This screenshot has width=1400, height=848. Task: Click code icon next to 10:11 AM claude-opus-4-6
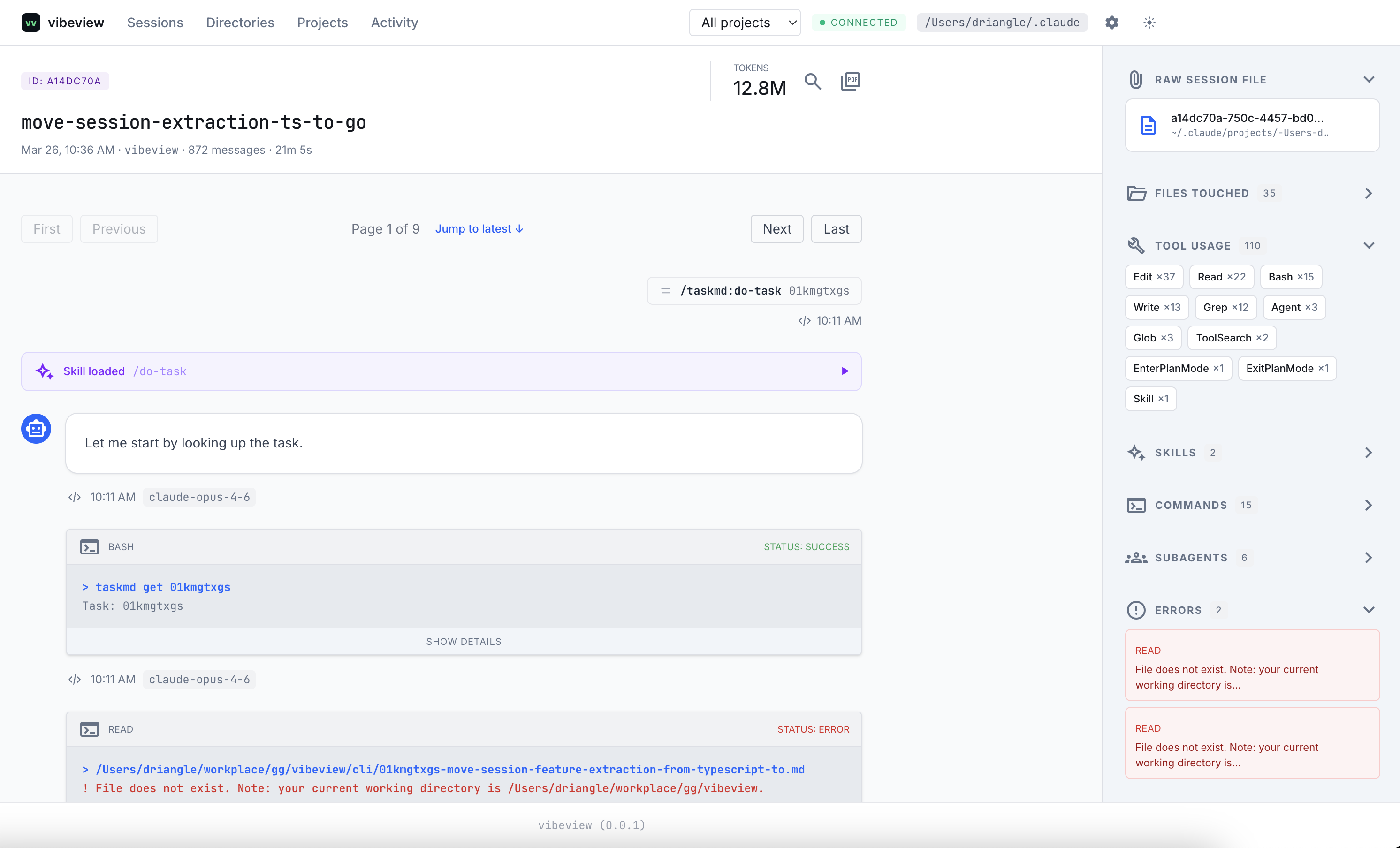pyautogui.click(x=75, y=498)
